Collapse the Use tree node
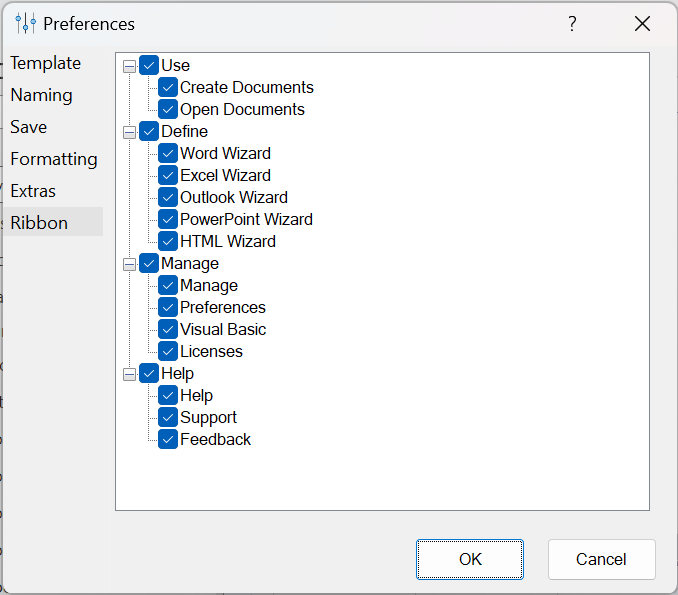The width and height of the screenshot is (678, 595). (x=129, y=66)
